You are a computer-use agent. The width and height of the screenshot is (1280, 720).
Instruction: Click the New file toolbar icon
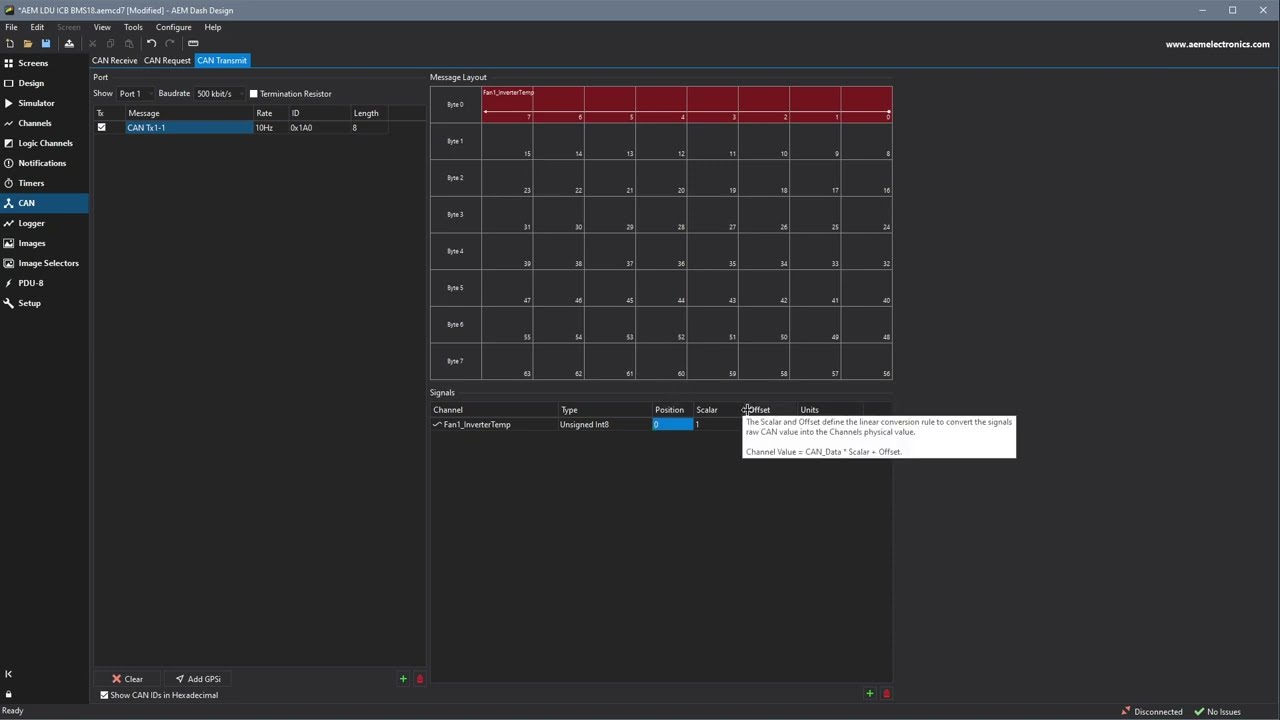(10, 43)
